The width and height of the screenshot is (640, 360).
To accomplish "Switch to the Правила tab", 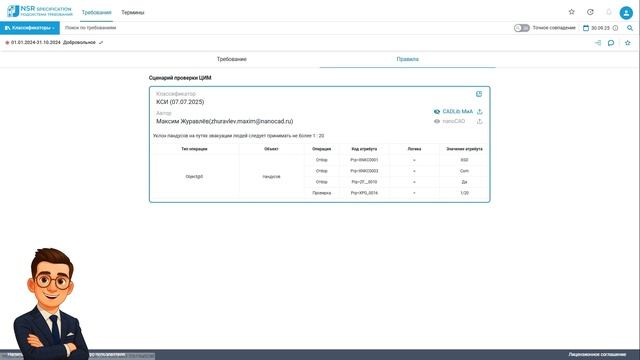I will (x=407, y=59).
